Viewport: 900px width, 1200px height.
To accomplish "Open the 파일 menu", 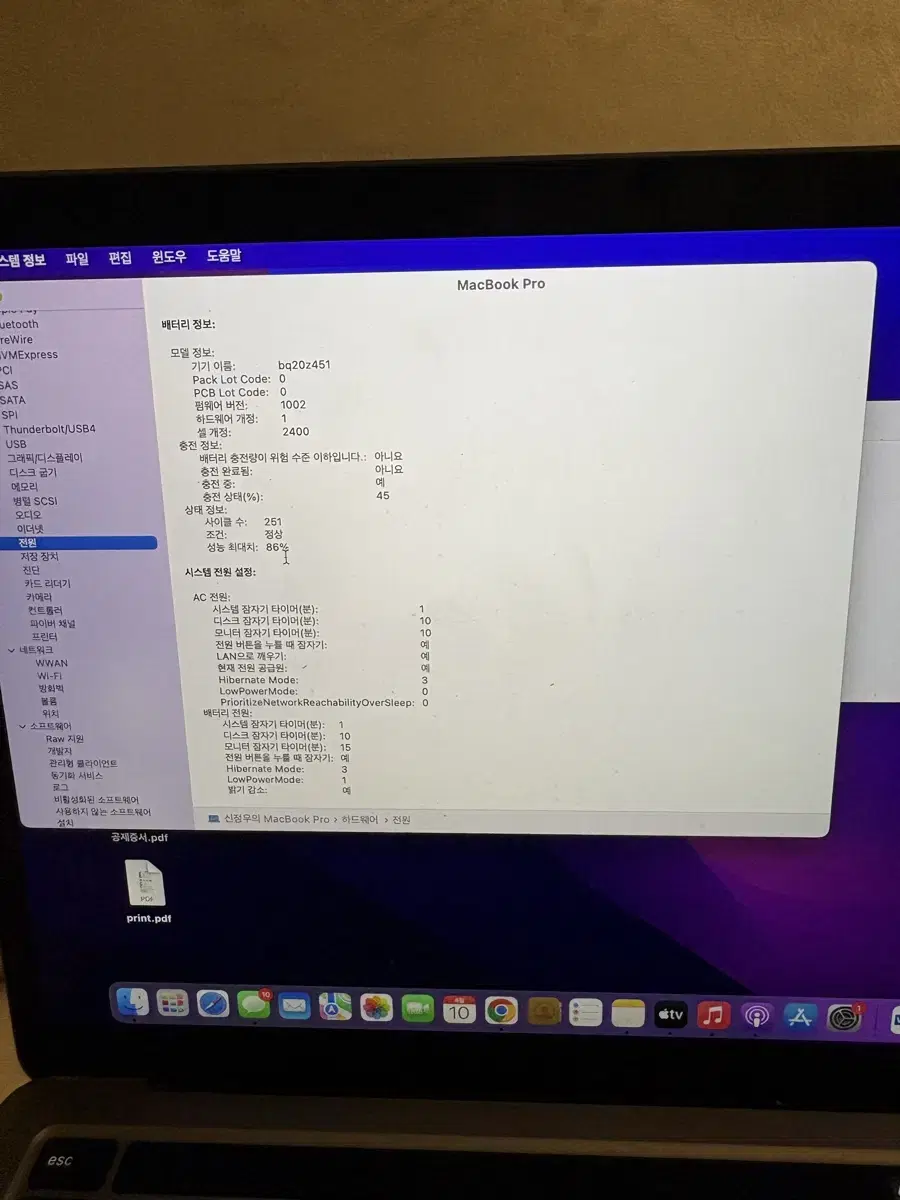I will coord(77,259).
